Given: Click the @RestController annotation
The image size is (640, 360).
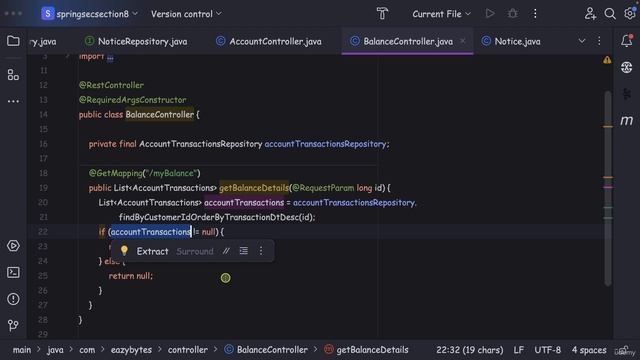Looking at the screenshot, I should pyautogui.click(x=111, y=85).
